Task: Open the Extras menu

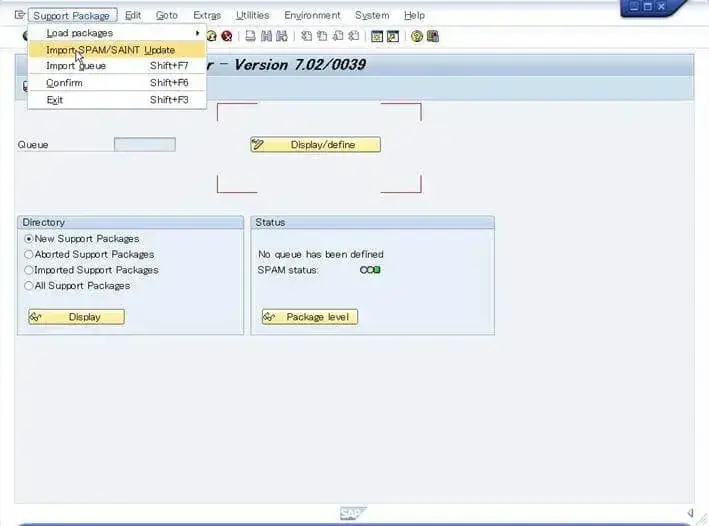Action: (x=207, y=15)
